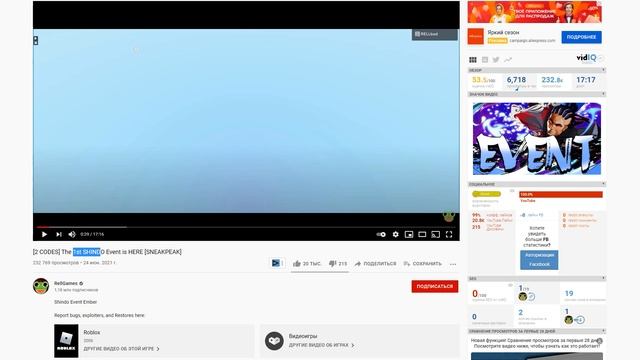Mute the video with the speaker icon
640x360 pixels.
(x=72, y=234)
